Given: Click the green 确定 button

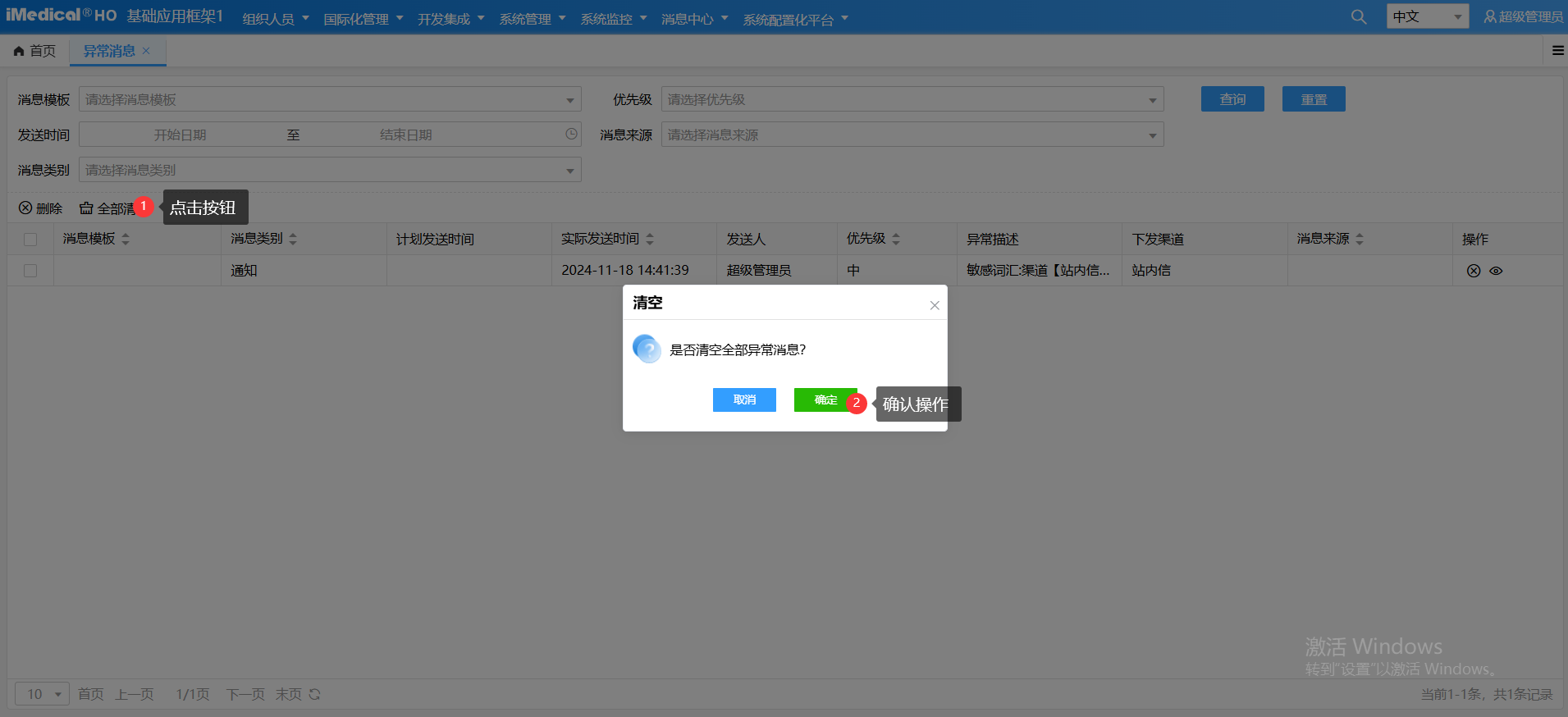Looking at the screenshot, I should 825,400.
